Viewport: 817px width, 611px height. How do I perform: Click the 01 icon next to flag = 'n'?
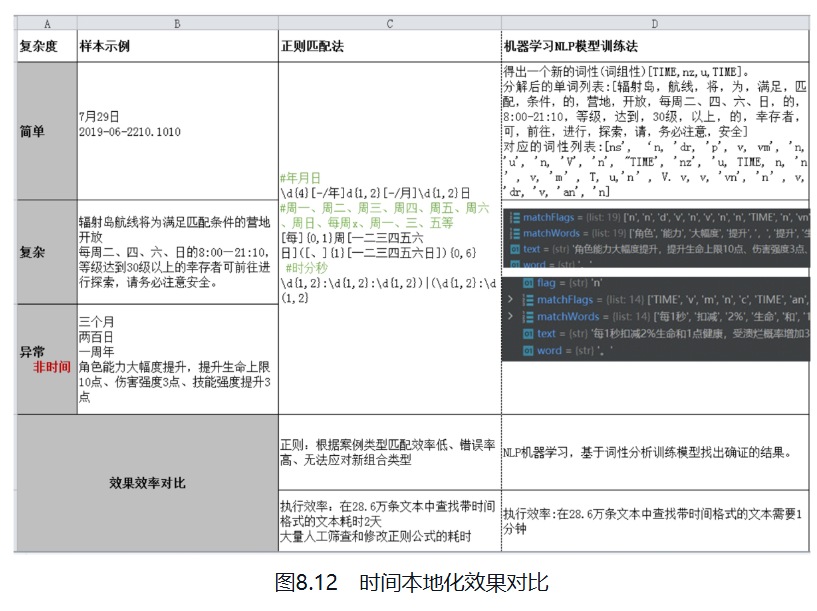(528, 282)
